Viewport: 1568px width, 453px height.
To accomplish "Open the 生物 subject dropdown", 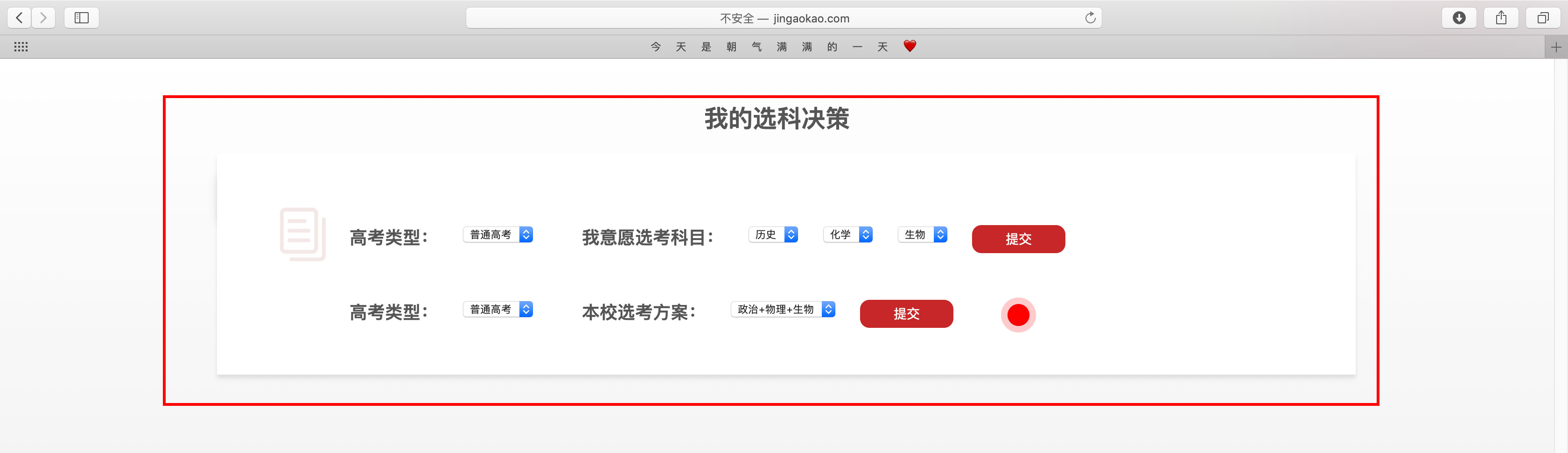I will tap(922, 234).
